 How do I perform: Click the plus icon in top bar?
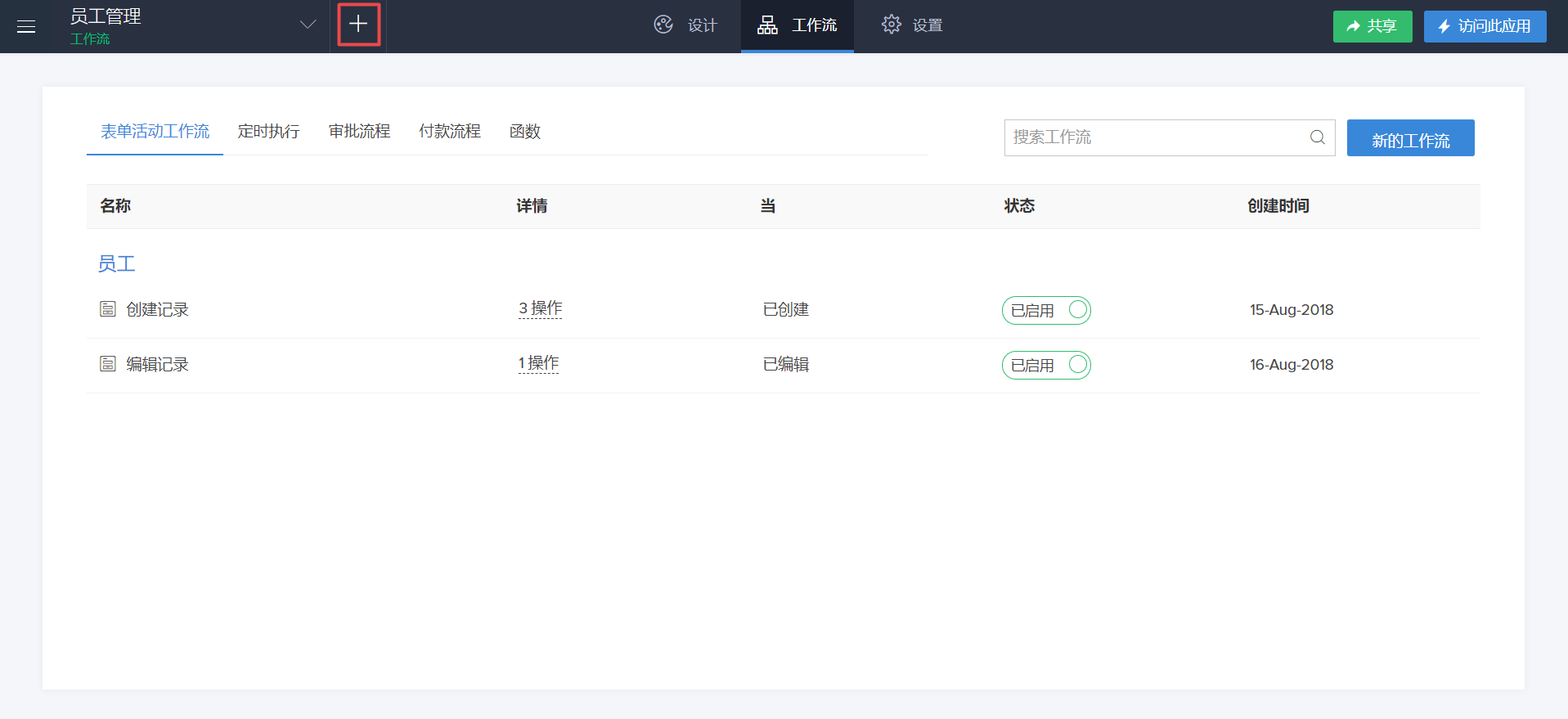tap(358, 25)
